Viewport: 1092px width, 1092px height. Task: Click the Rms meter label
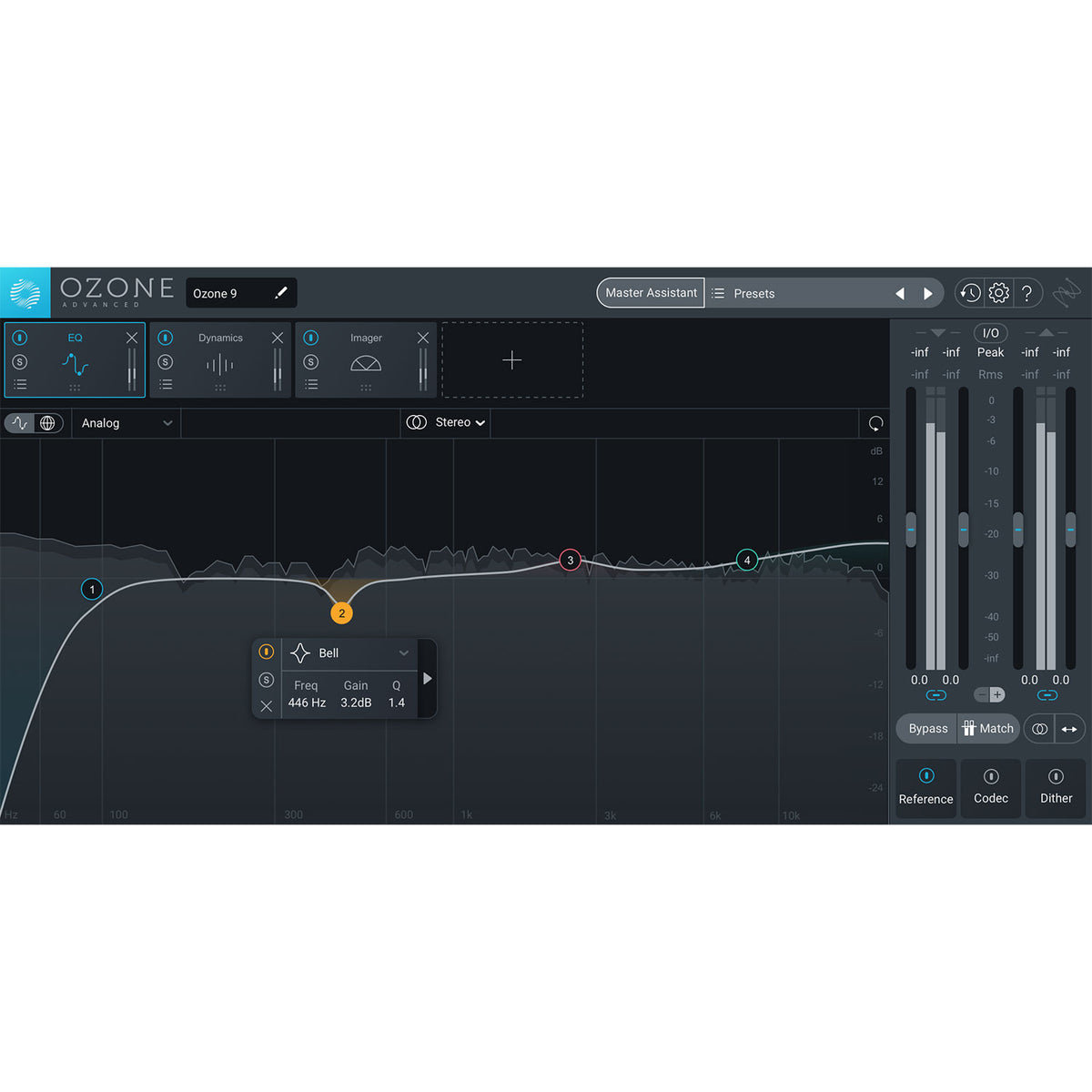pyautogui.click(x=991, y=374)
